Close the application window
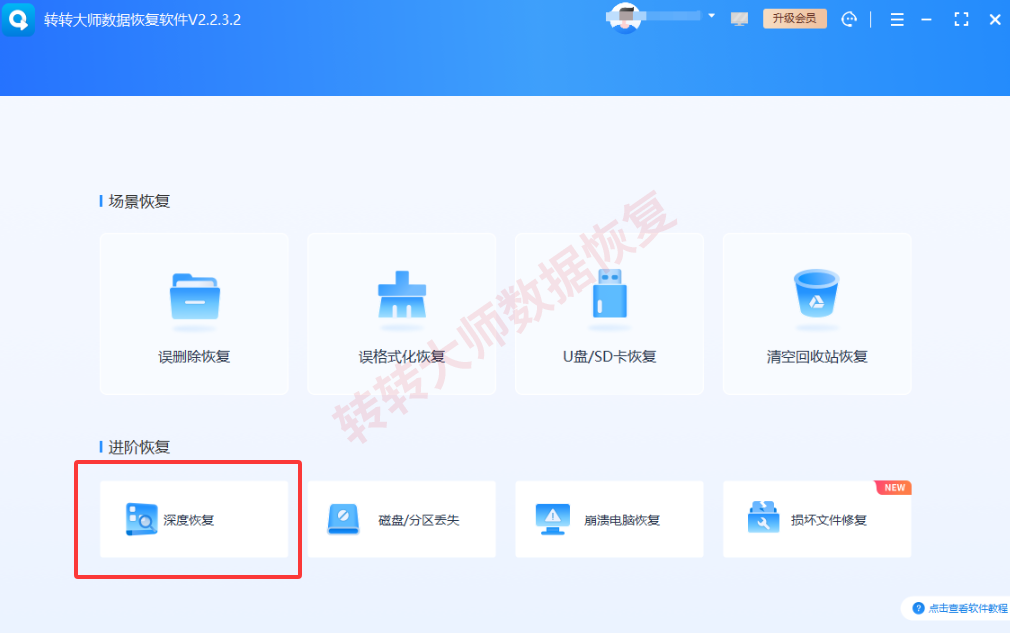 (995, 19)
